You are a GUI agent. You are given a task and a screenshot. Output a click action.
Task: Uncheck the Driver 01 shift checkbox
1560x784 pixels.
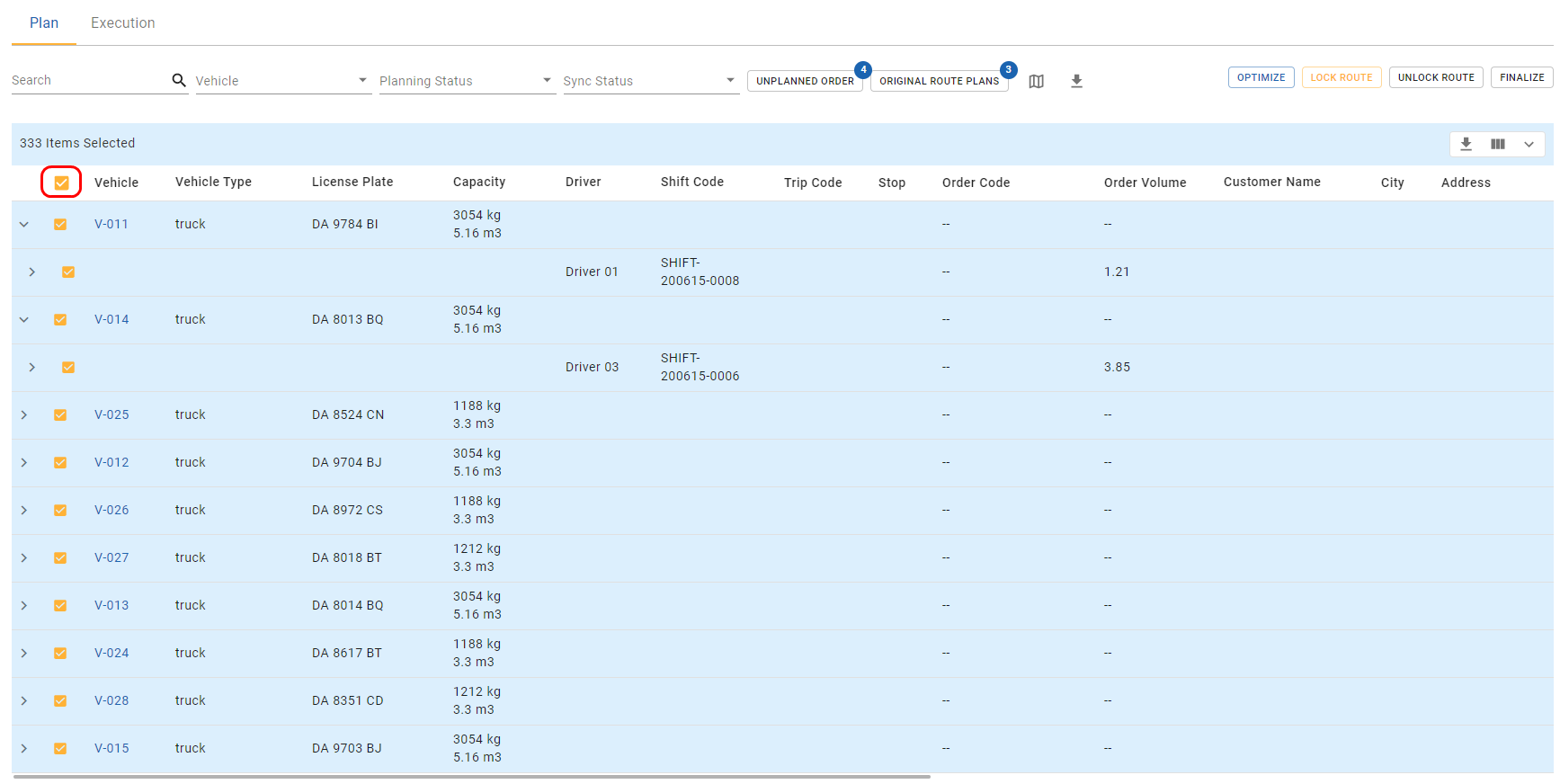tap(68, 272)
